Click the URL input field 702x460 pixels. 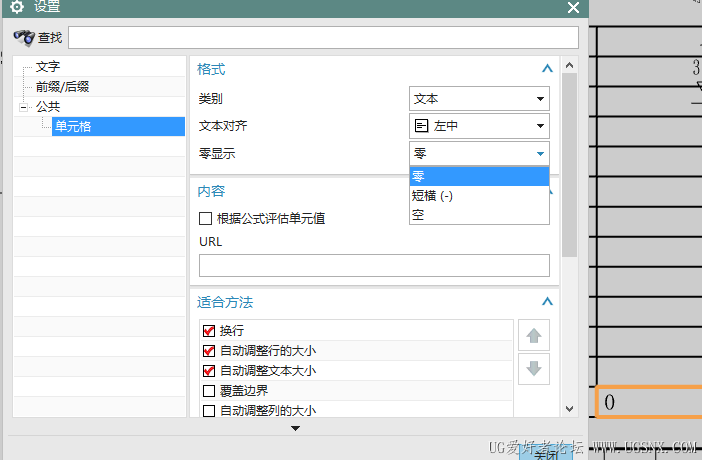374,266
